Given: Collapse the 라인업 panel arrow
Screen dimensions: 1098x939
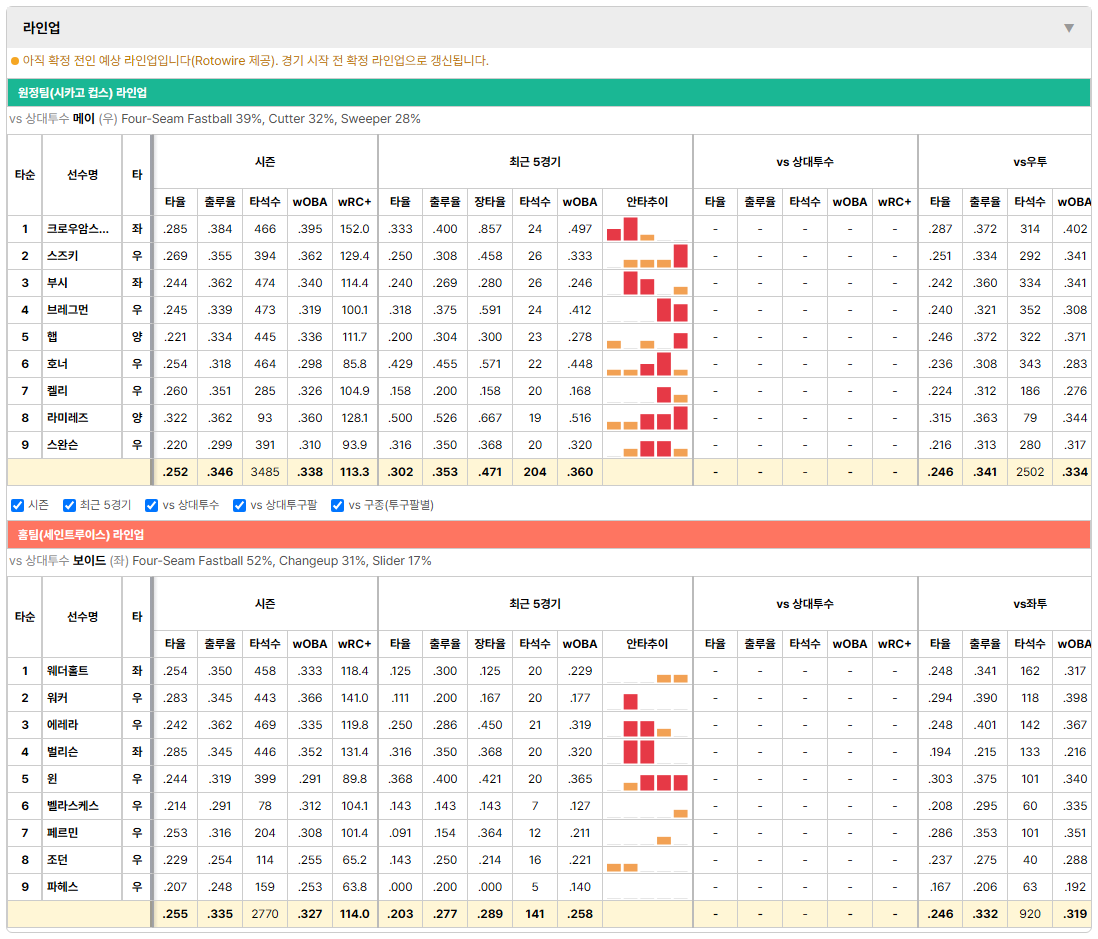Looking at the screenshot, I should [x=1069, y=28].
